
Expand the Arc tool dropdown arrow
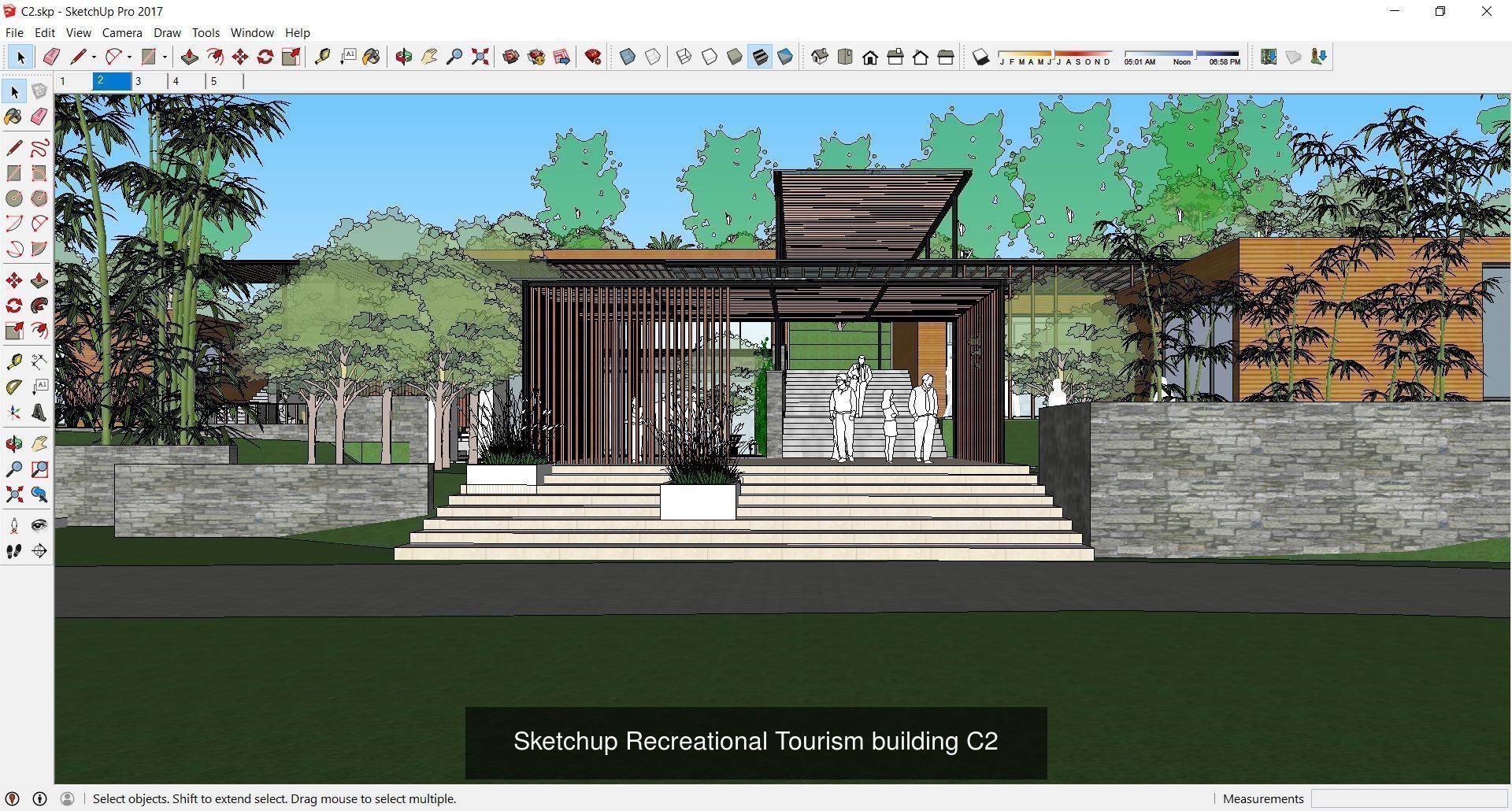click(x=129, y=57)
